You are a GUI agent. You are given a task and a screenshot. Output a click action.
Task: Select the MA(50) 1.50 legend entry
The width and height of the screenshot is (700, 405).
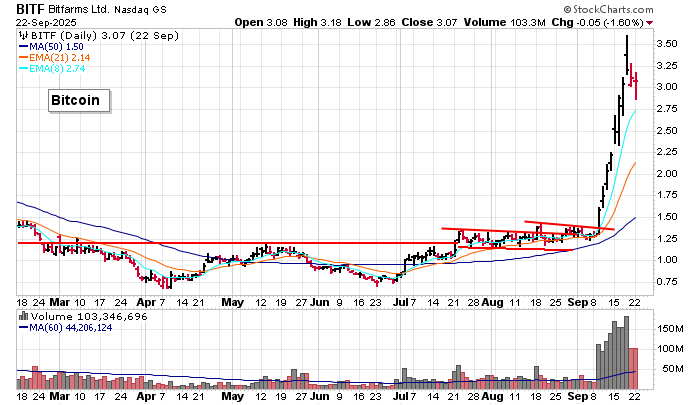(x=57, y=47)
